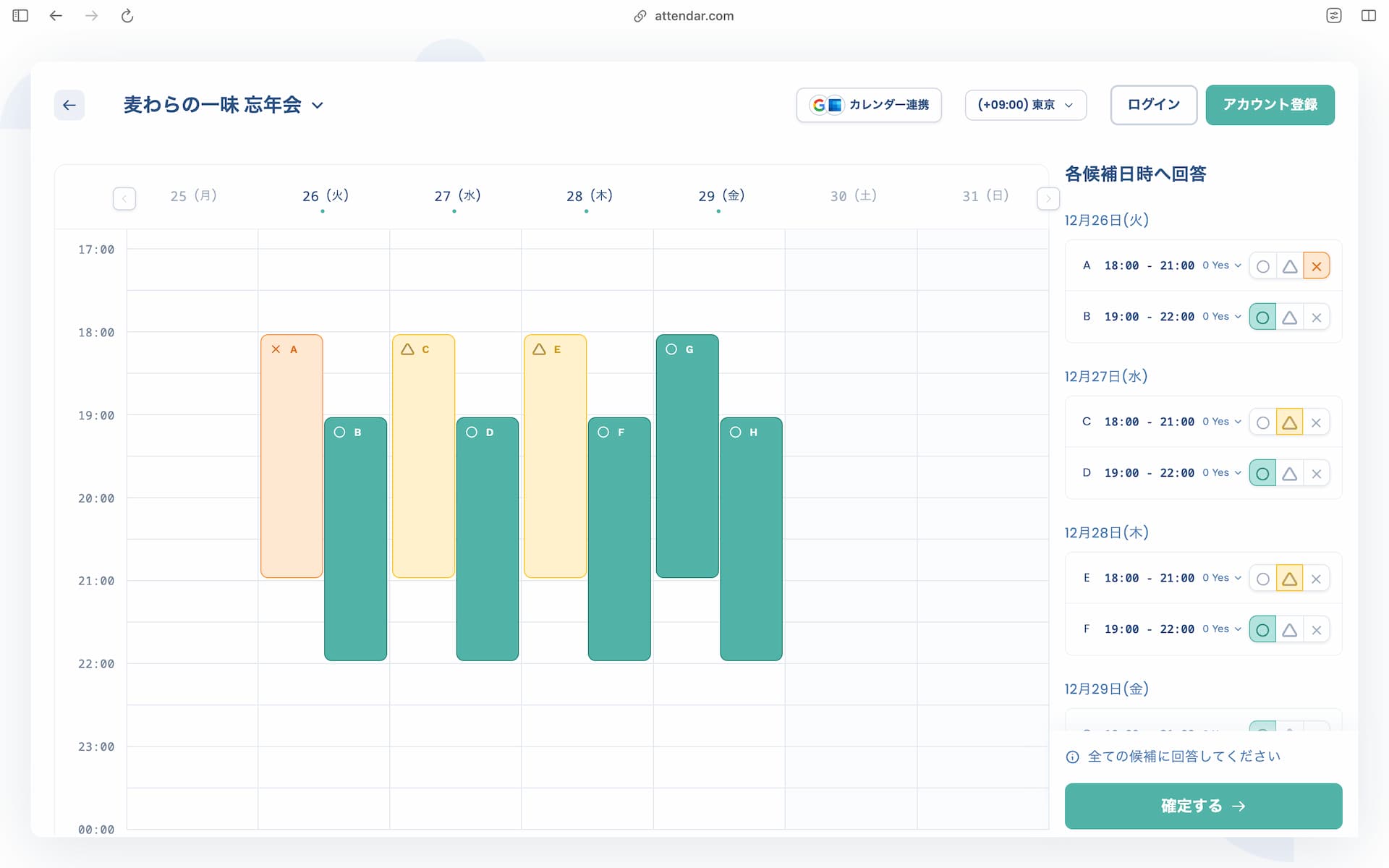
Task: Mark slot A as maybe (triangle)
Action: (1289, 266)
